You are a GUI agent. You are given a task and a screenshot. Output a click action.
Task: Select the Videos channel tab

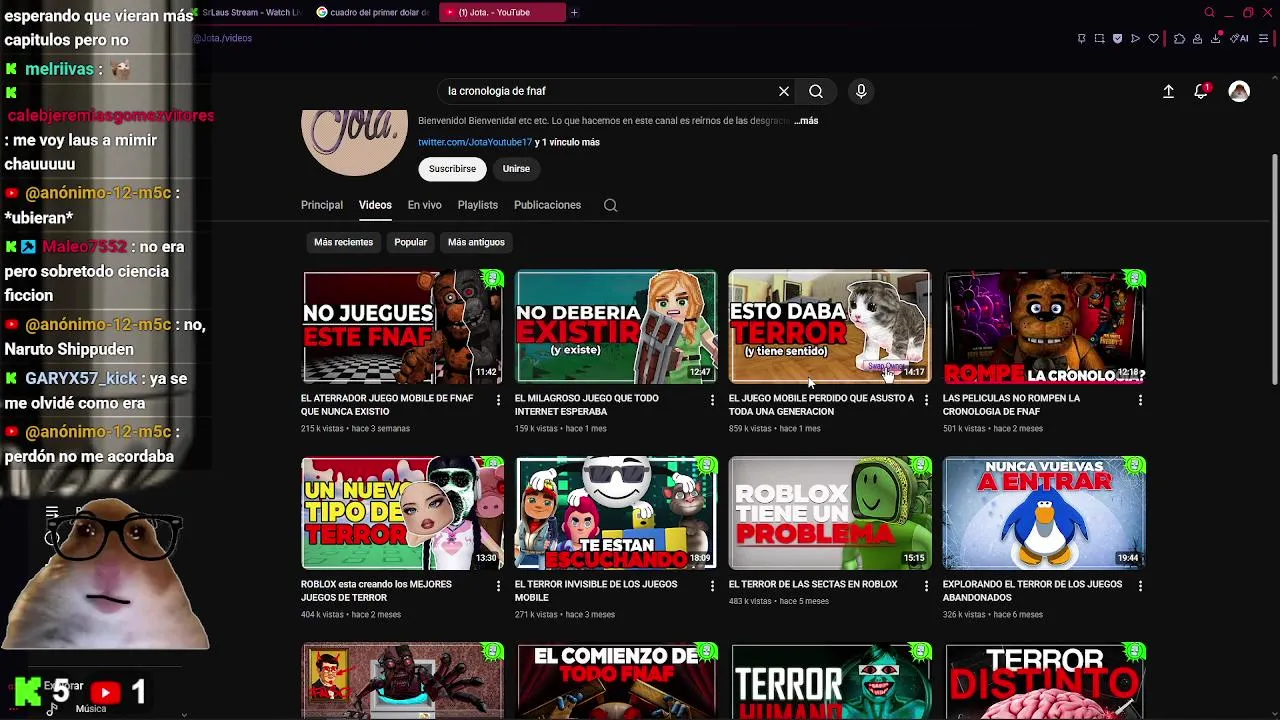375,205
